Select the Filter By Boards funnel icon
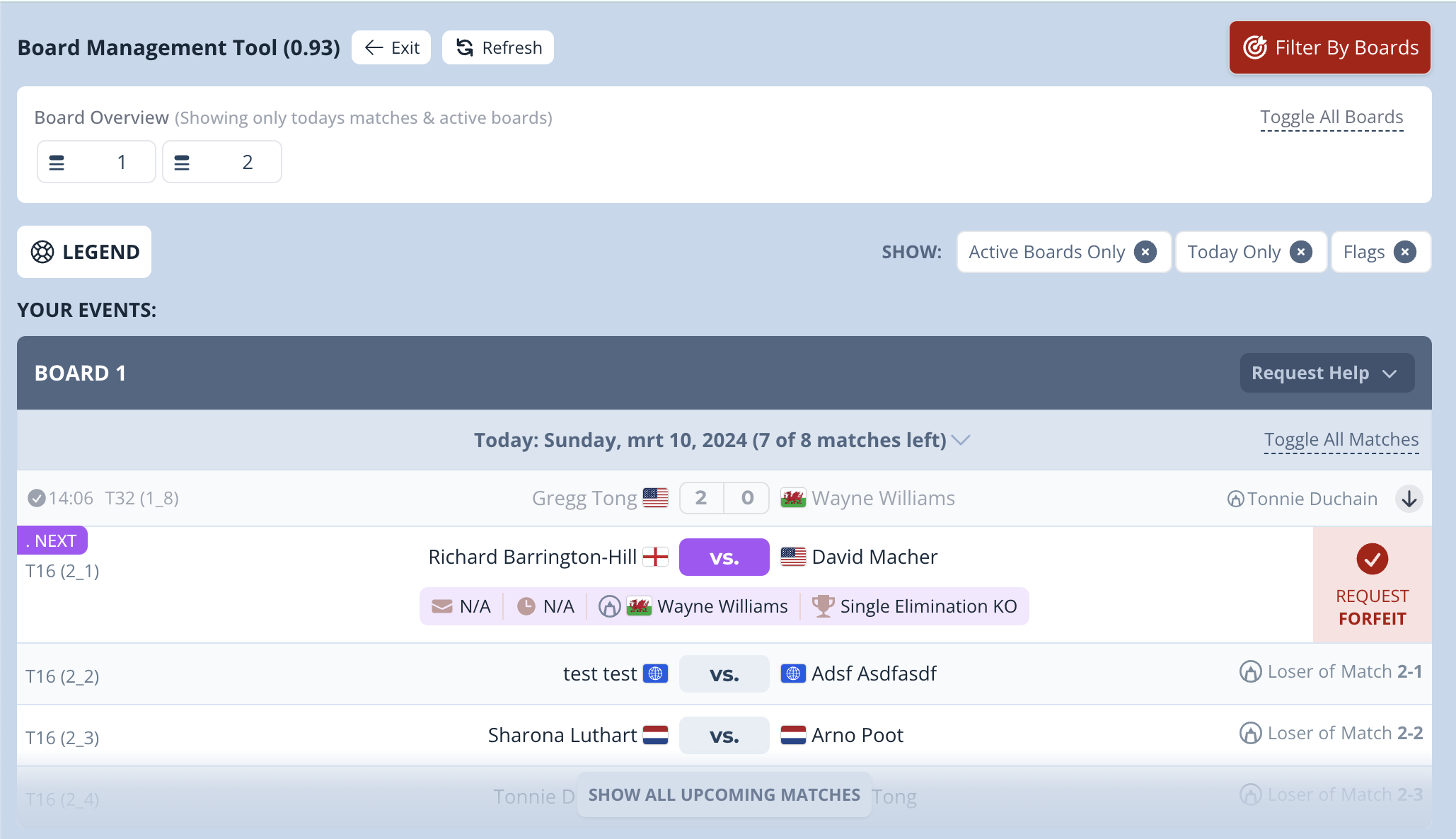The width and height of the screenshot is (1456, 839). tap(1256, 47)
